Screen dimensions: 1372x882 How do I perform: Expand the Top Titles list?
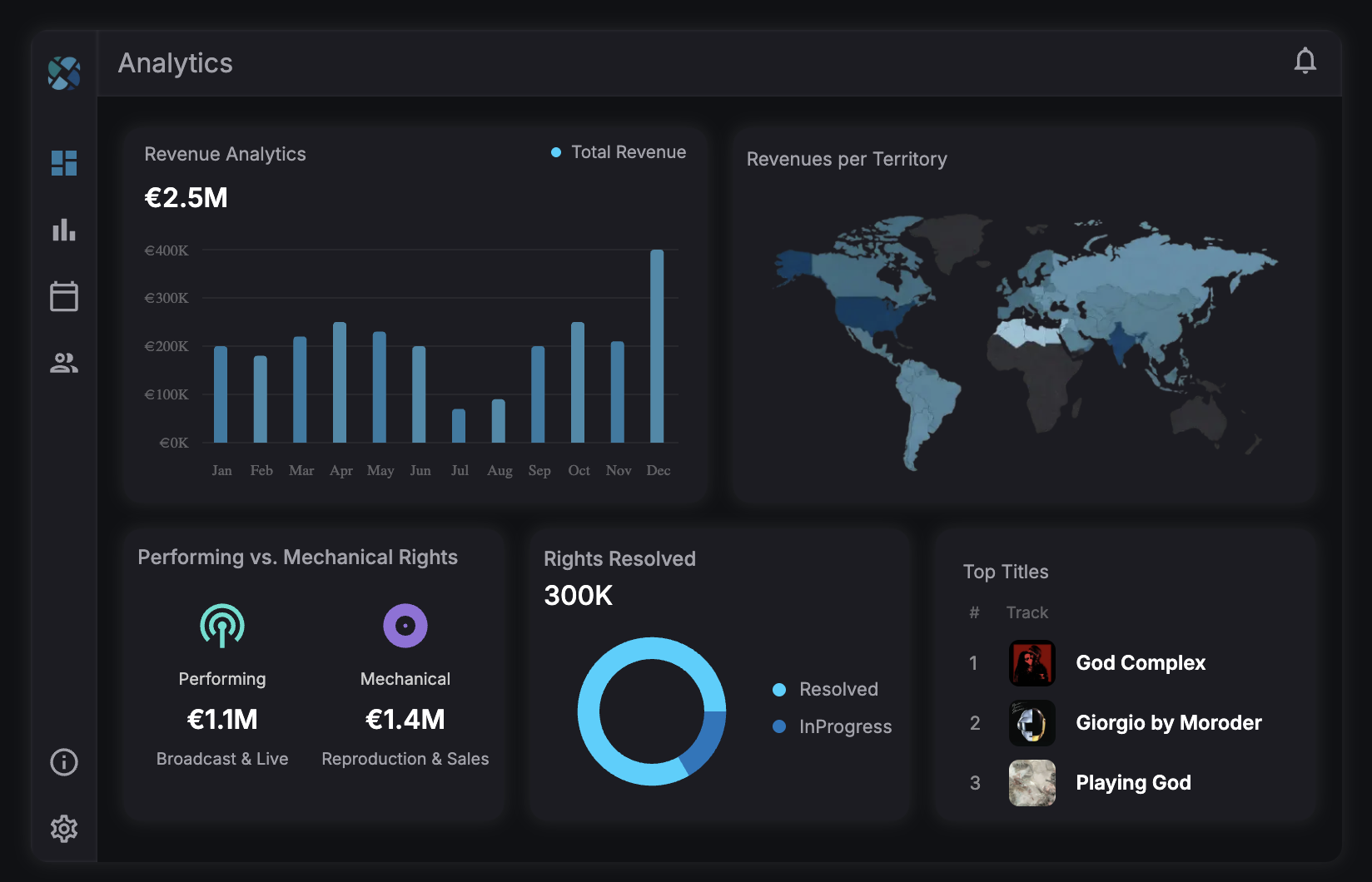tap(1006, 572)
